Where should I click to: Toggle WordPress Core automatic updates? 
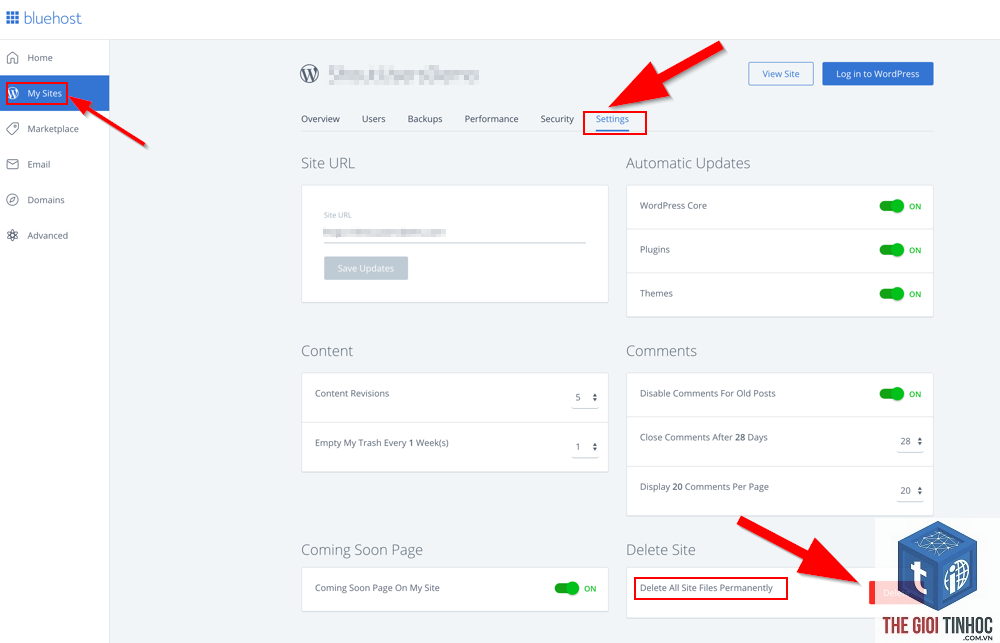click(892, 206)
